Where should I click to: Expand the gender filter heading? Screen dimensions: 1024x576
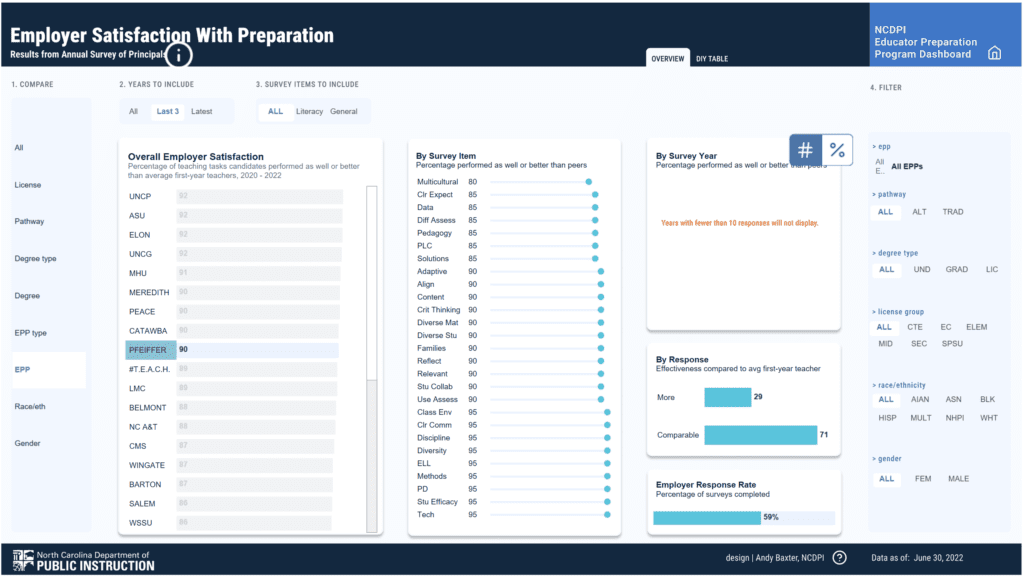coord(887,459)
